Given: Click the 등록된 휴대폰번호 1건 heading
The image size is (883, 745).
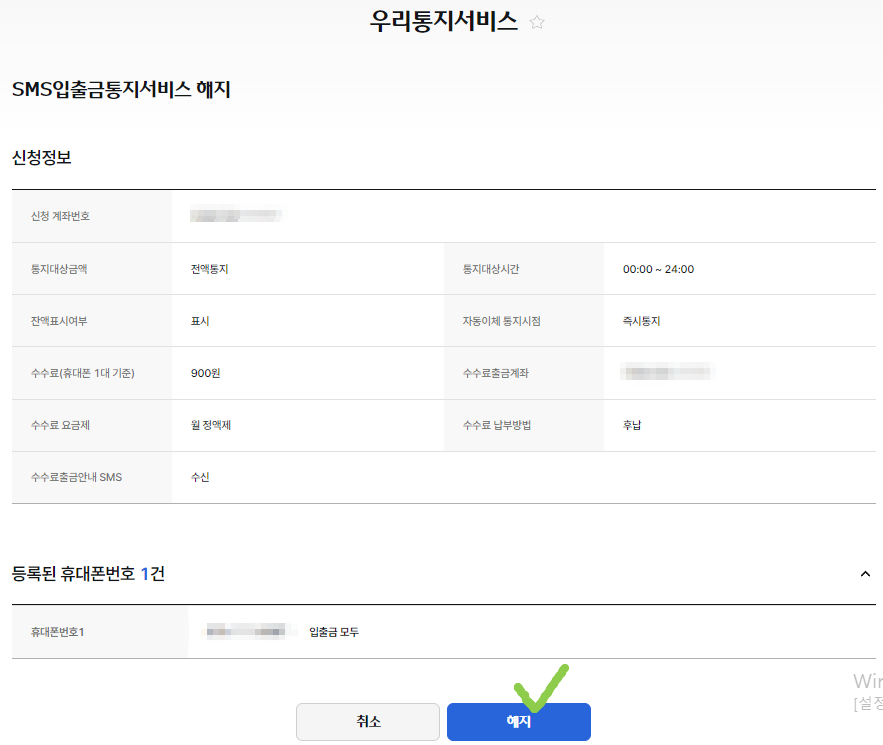Looking at the screenshot, I should 88,574.
